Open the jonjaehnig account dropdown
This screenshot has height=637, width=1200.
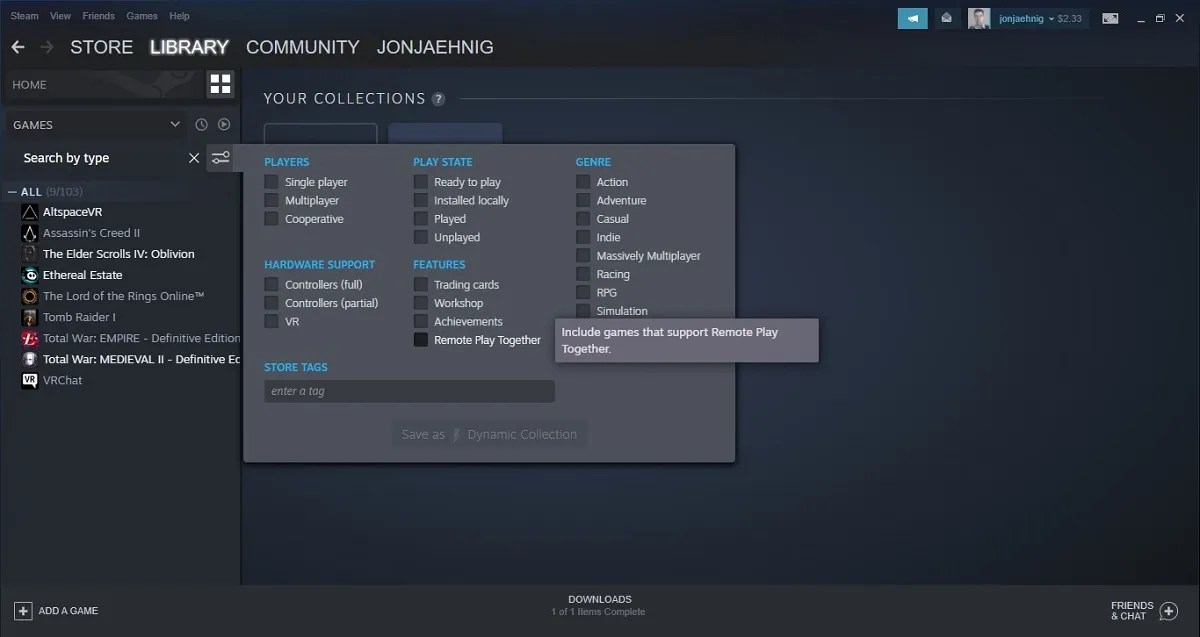1024,18
